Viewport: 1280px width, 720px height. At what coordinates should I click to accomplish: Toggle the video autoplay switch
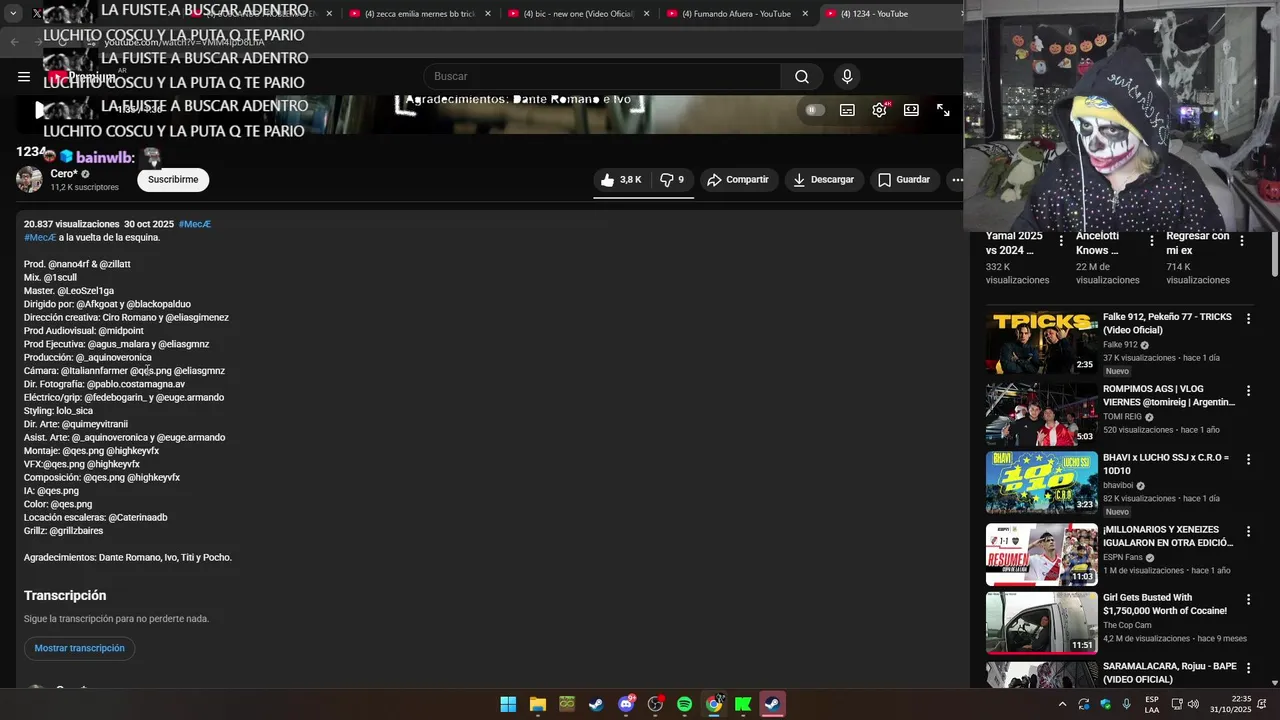pyautogui.click(x=815, y=110)
